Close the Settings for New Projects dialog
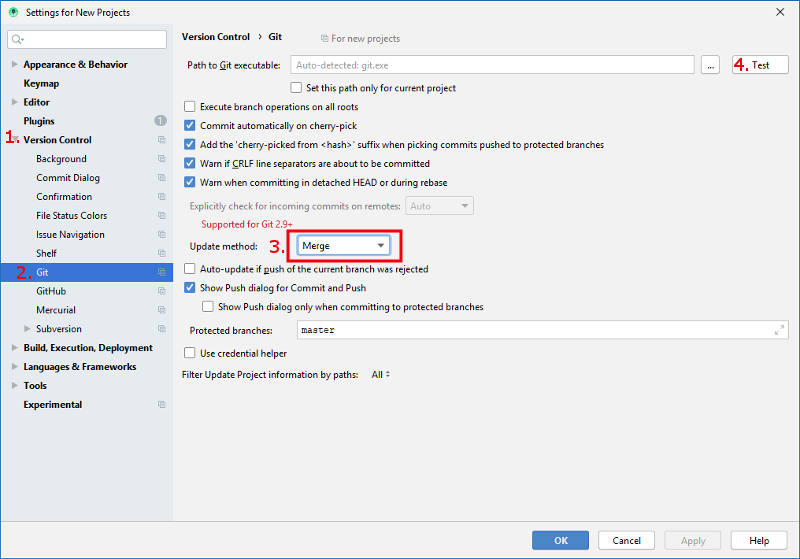Viewport: 800px width, 559px height. point(780,12)
